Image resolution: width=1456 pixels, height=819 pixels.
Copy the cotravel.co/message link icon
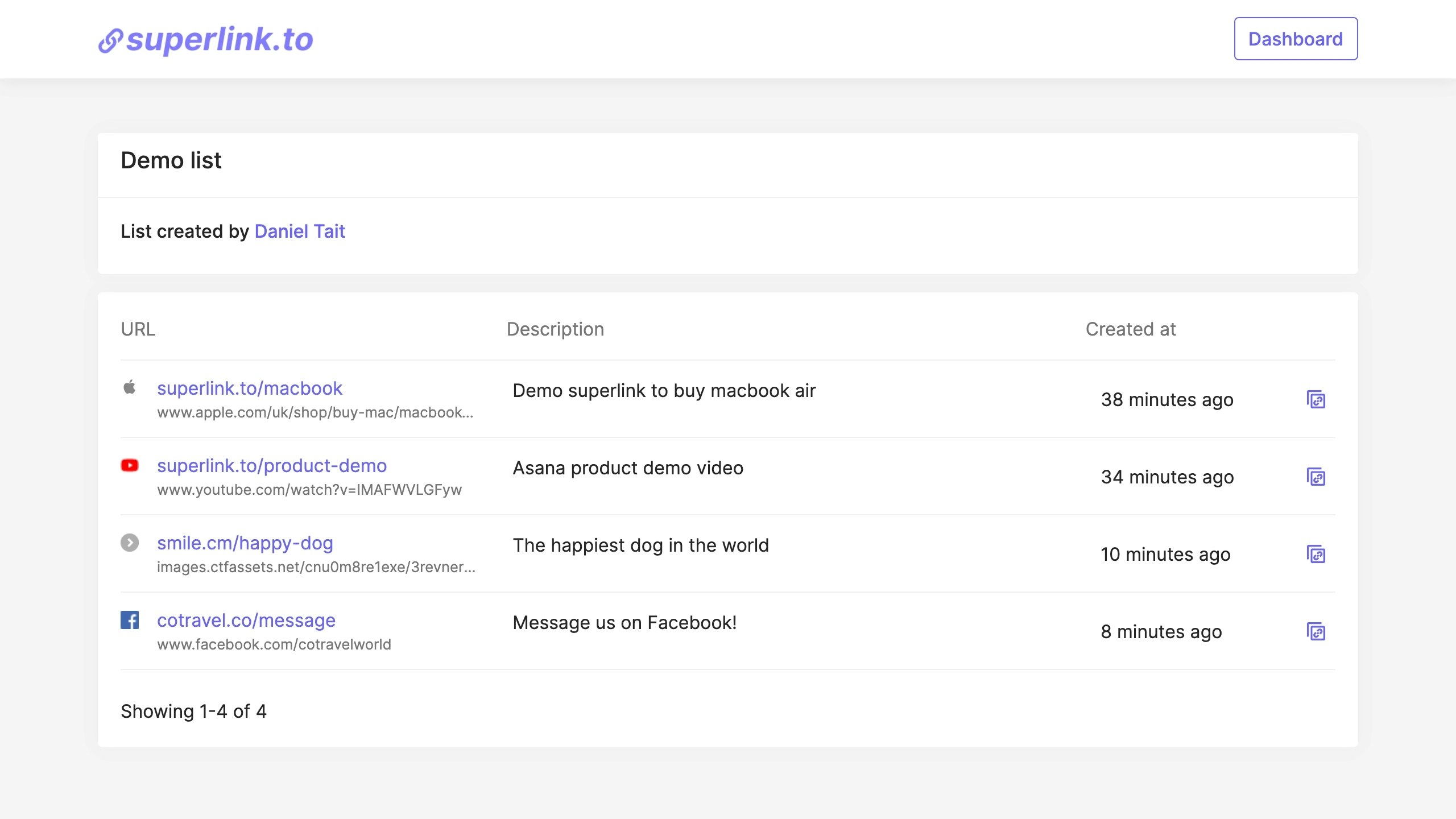tap(1316, 632)
